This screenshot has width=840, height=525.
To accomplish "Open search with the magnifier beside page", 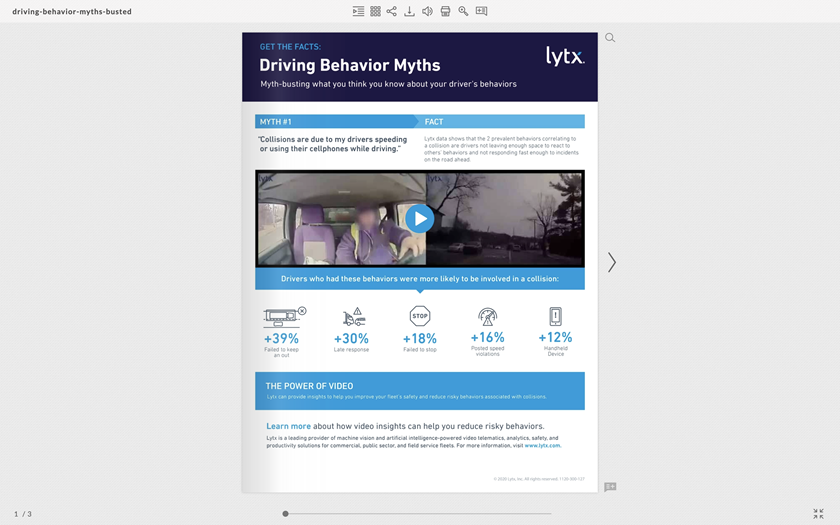I will coord(610,38).
